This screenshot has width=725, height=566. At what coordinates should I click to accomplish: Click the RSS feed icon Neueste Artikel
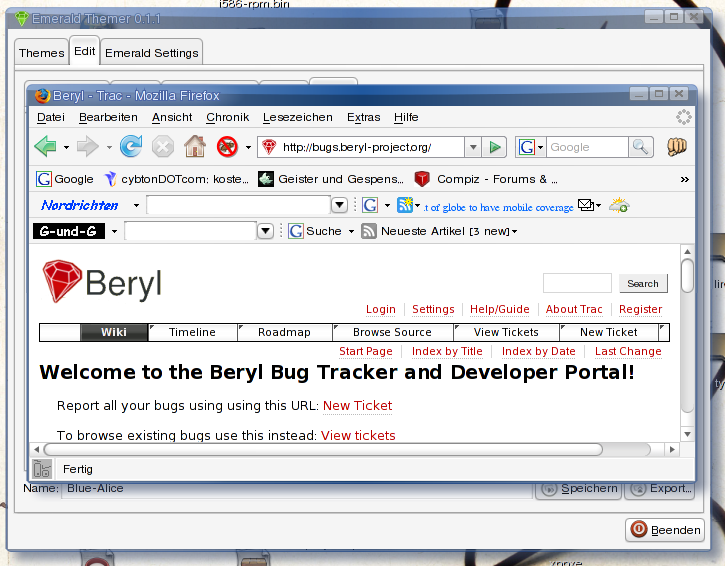coord(369,231)
